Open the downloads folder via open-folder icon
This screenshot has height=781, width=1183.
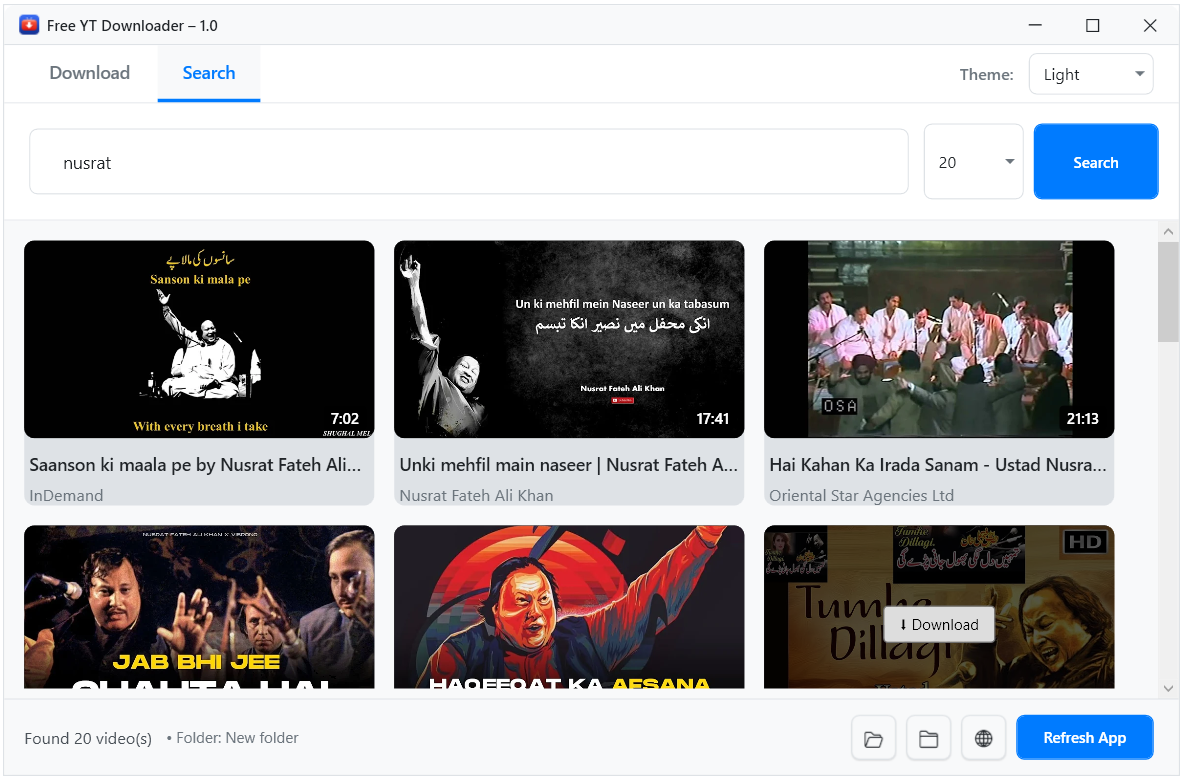873,737
